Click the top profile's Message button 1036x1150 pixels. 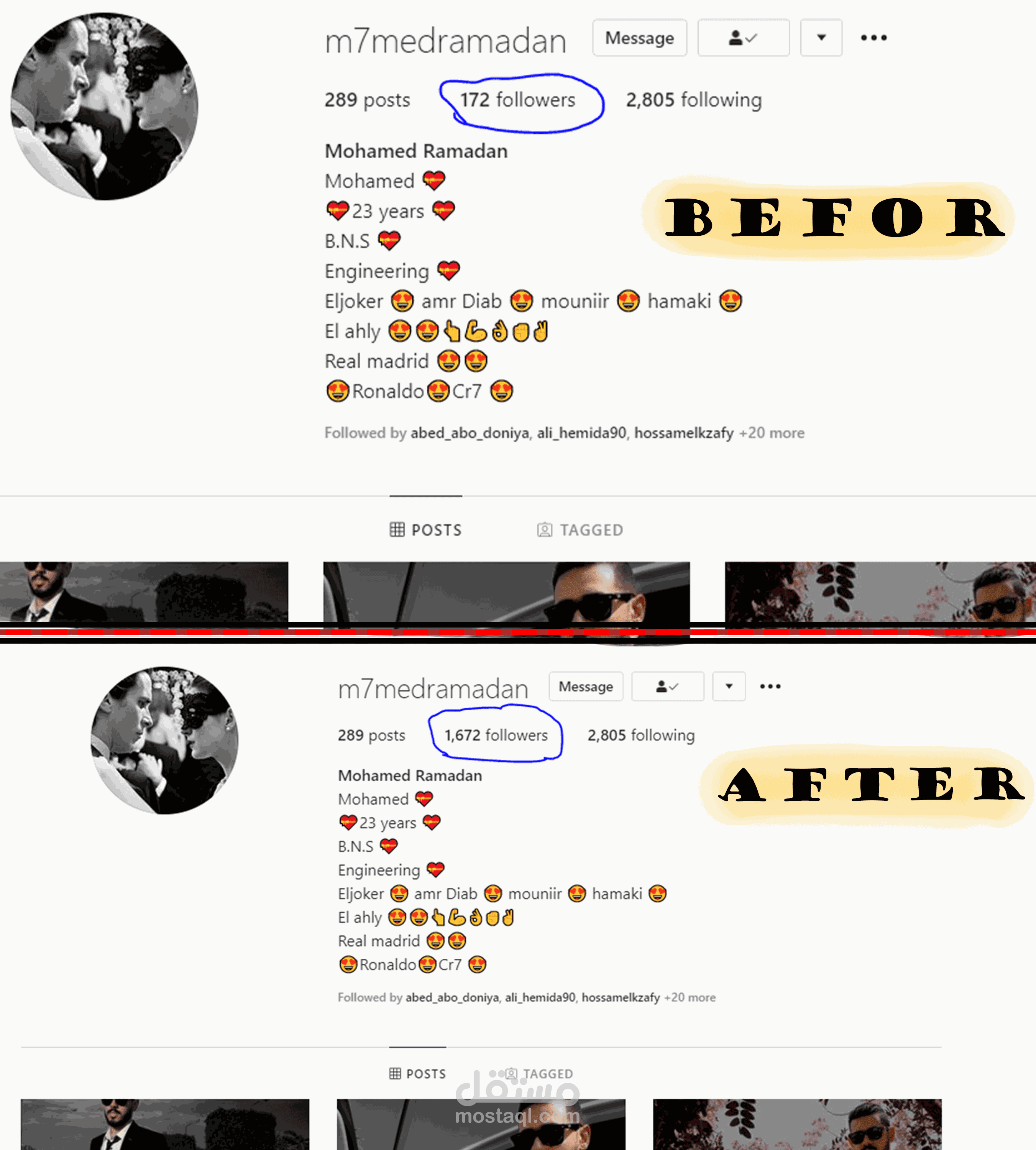pyautogui.click(x=639, y=38)
